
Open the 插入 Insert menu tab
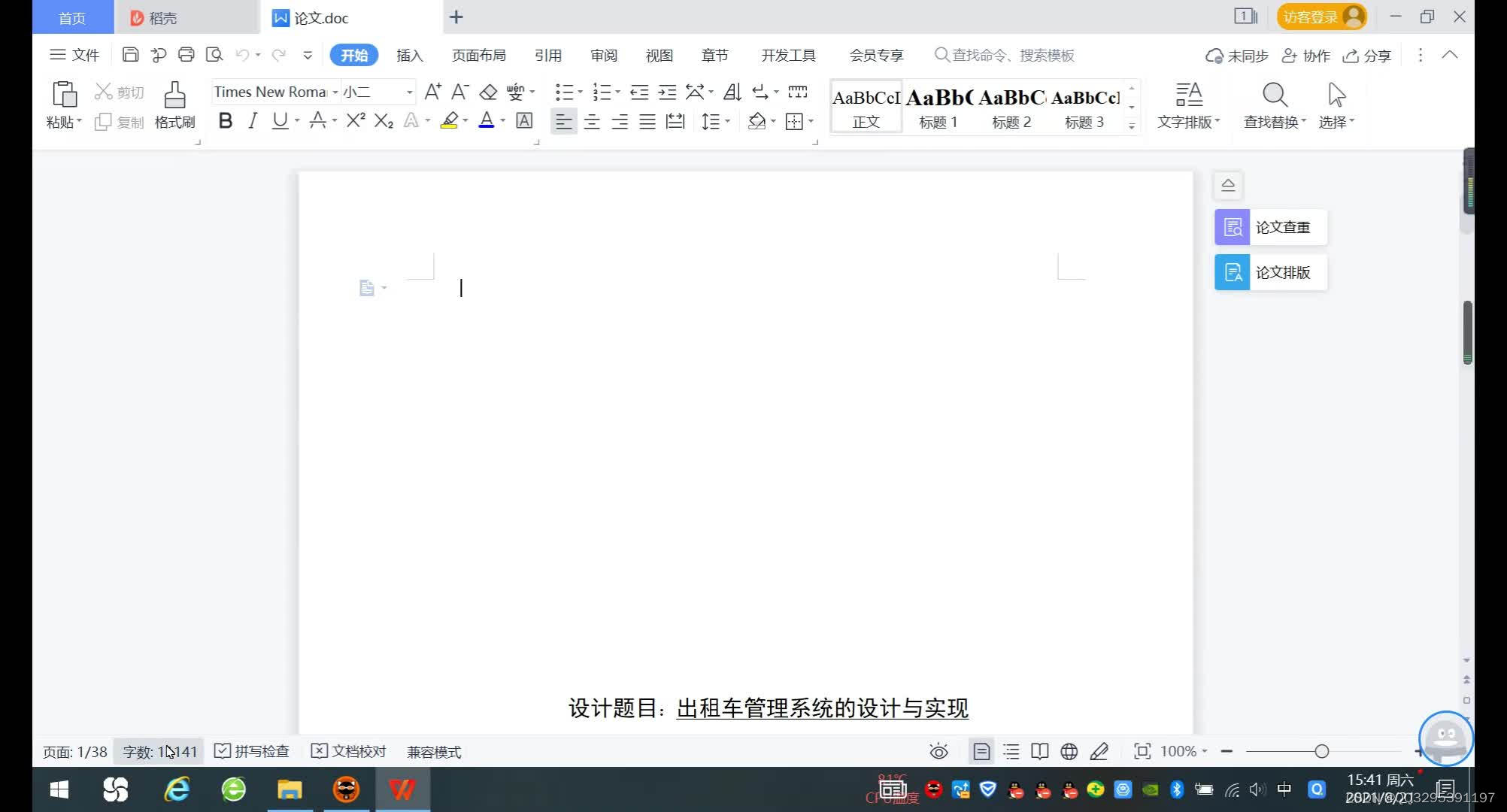tap(409, 55)
